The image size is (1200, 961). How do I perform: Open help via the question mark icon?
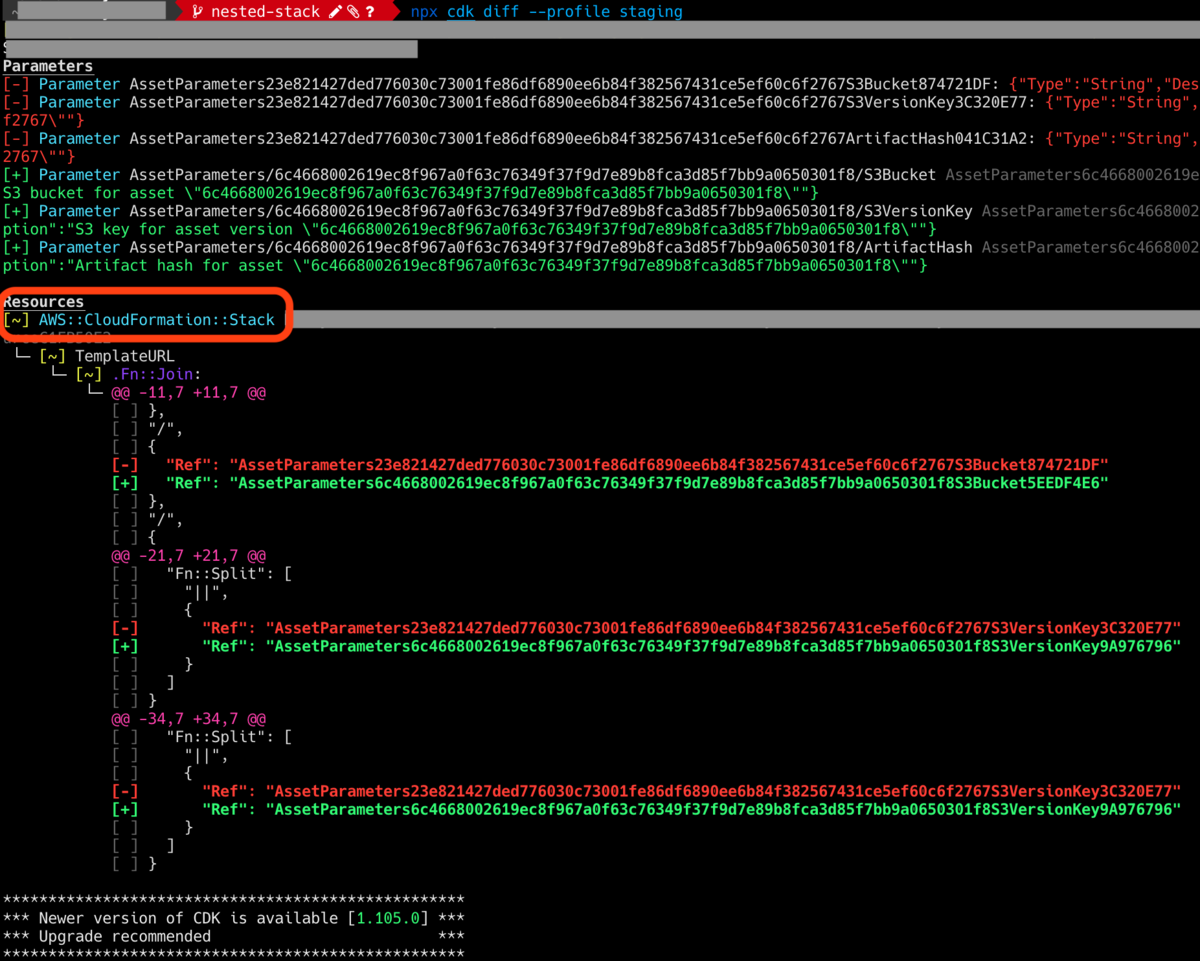tap(370, 11)
